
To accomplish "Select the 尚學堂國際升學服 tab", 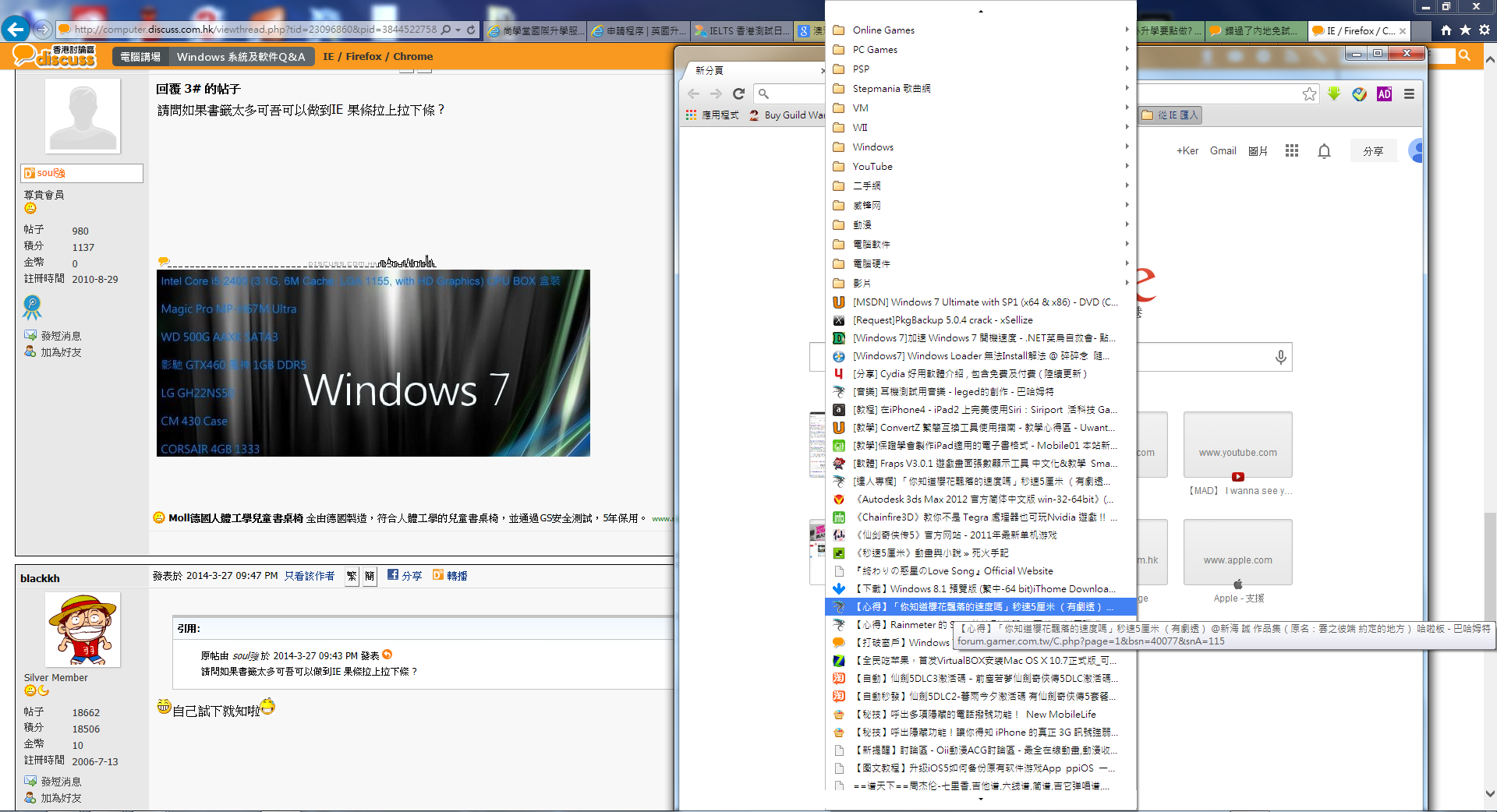I will [x=534, y=30].
